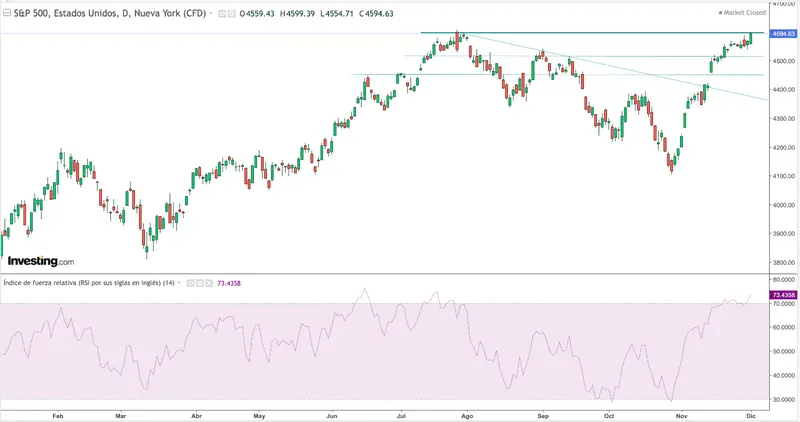Click the 40.0000 RSI axis label

point(784,376)
